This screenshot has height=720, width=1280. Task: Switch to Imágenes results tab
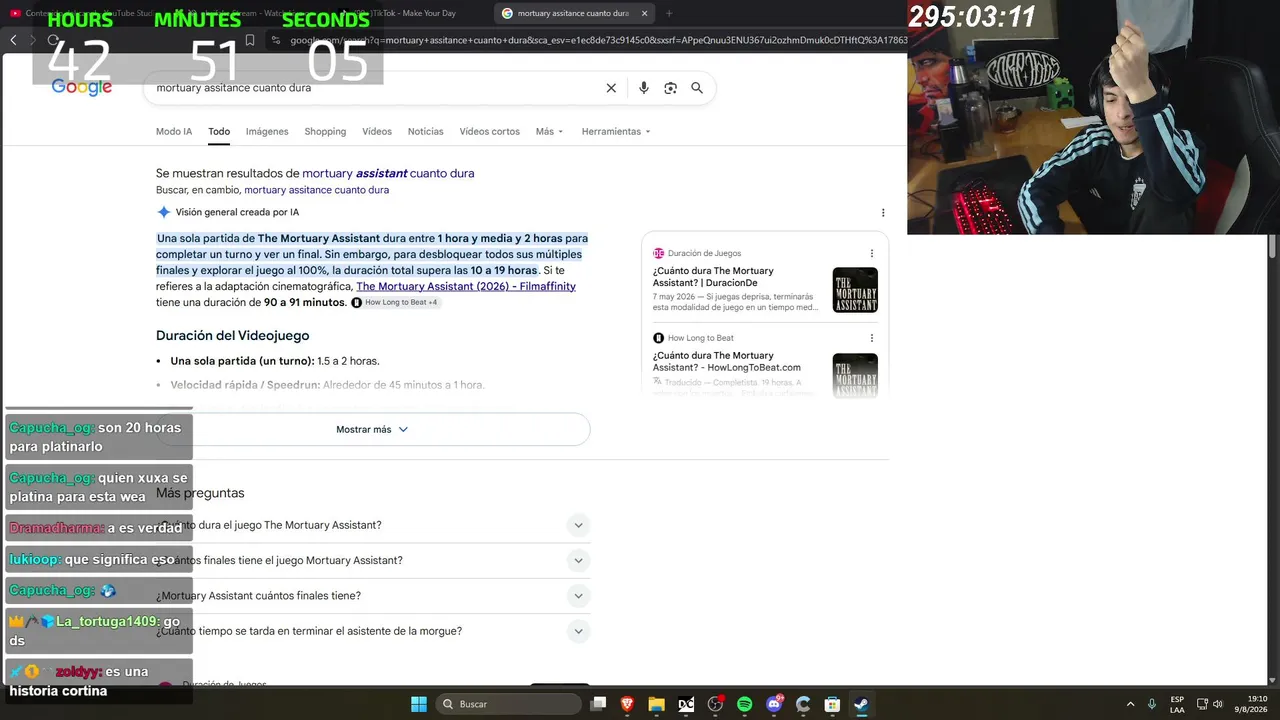click(x=267, y=131)
